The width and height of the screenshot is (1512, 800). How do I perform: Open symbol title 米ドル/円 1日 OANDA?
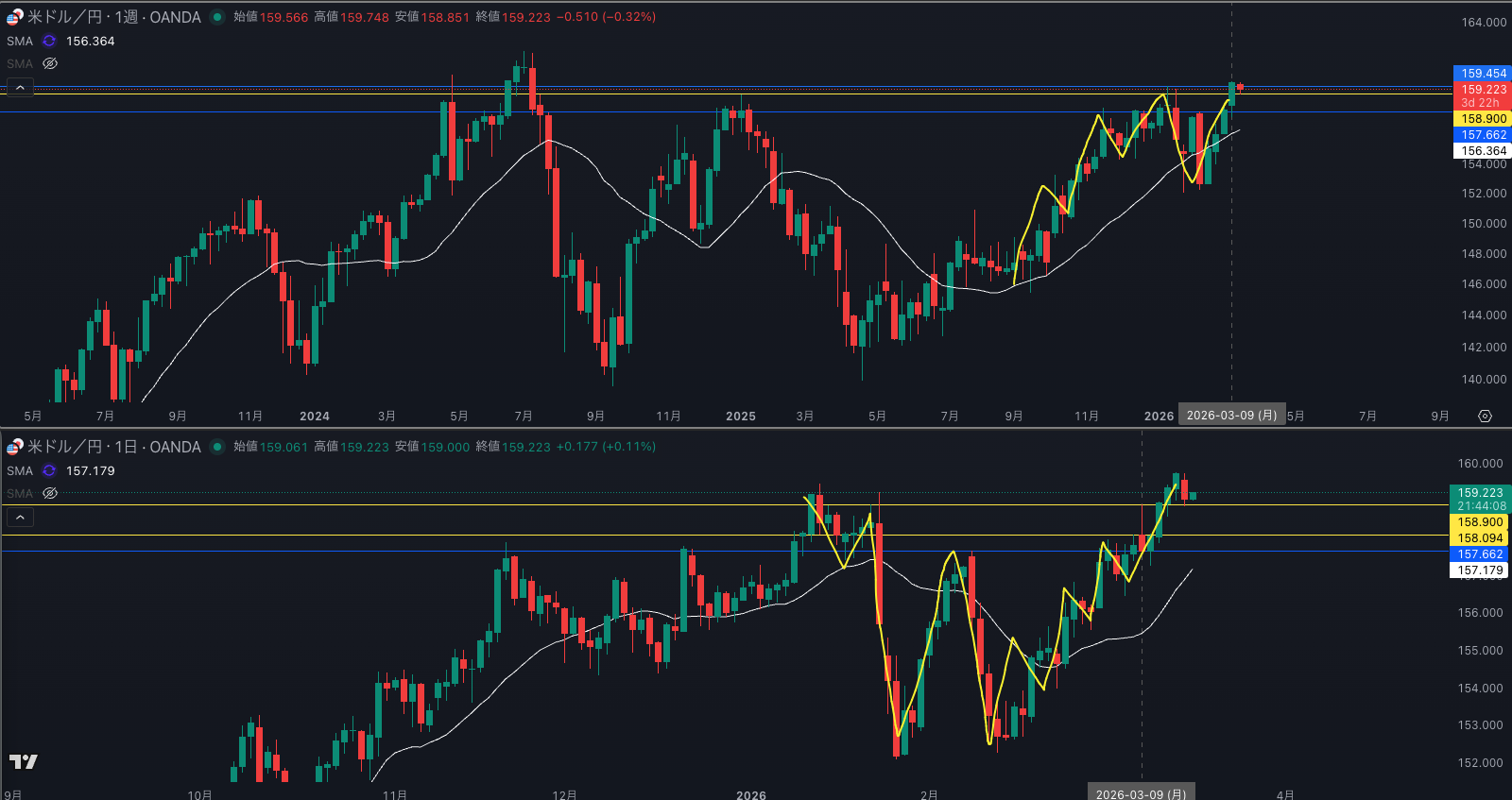(113, 447)
